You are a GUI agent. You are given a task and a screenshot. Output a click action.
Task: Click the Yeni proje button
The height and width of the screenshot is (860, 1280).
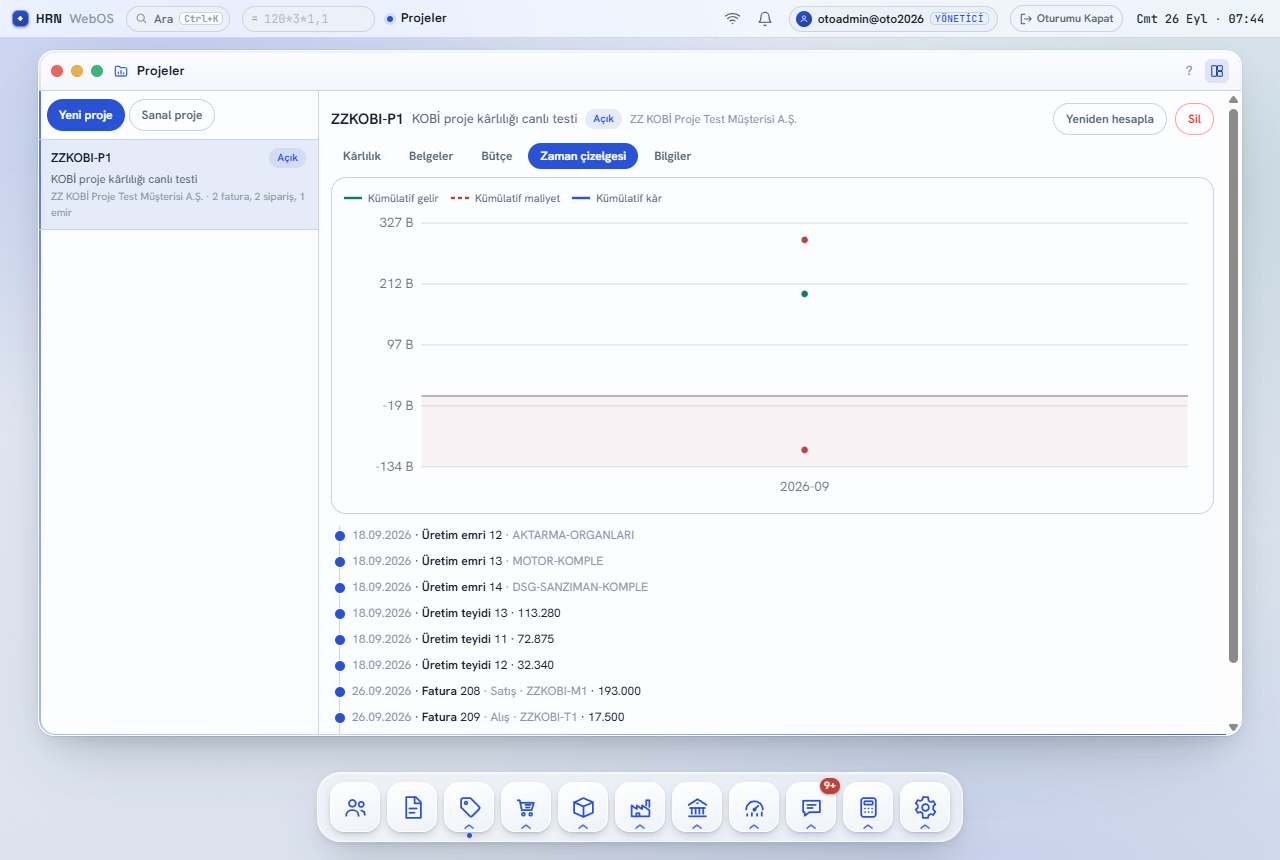pyautogui.click(x=85, y=115)
